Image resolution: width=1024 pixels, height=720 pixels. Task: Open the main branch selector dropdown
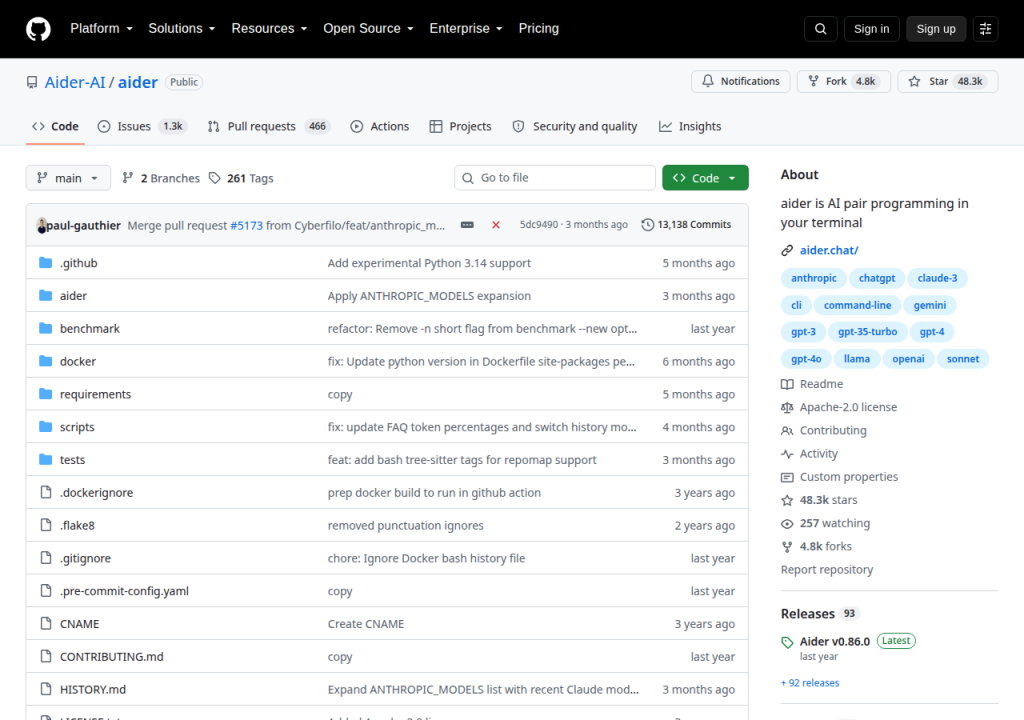coord(68,178)
